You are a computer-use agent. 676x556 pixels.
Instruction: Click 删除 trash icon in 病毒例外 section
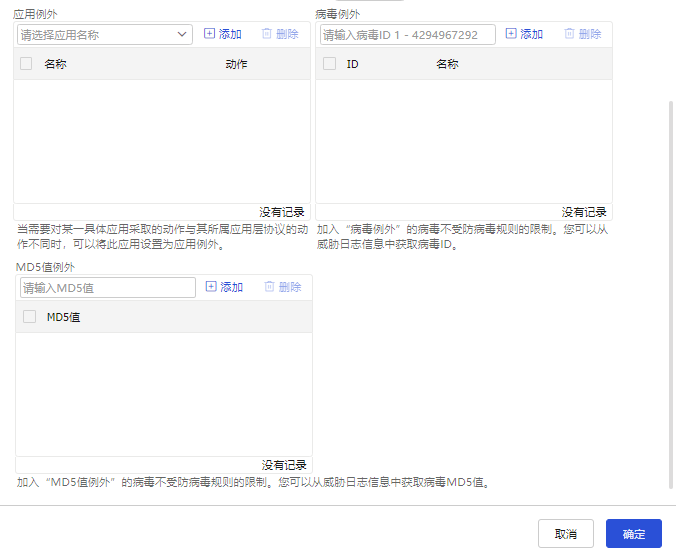point(569,34)
